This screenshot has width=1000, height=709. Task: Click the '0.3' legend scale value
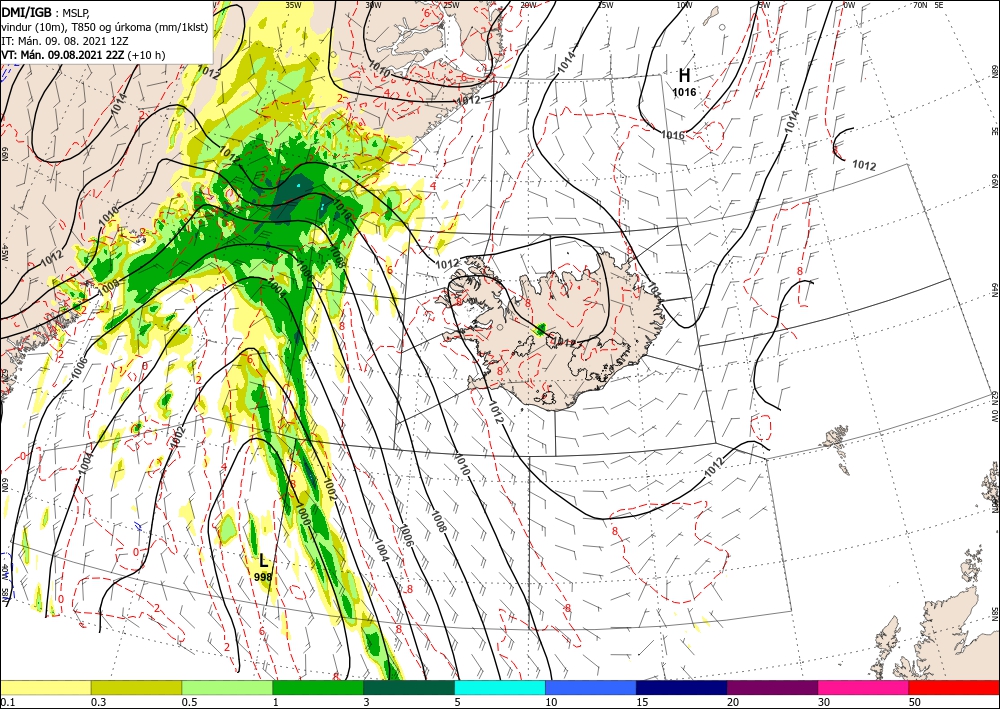(x=98, y=702)
